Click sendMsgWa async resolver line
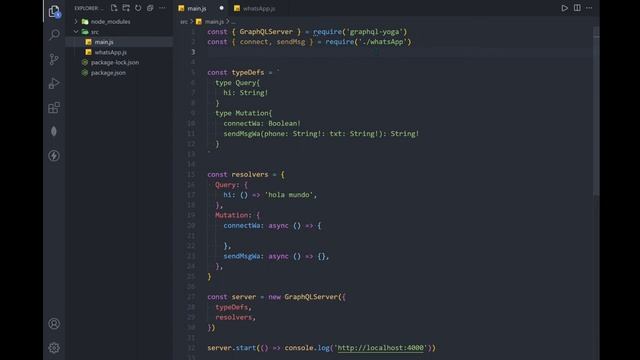This screenshot has width=640, height=360. 276,256
